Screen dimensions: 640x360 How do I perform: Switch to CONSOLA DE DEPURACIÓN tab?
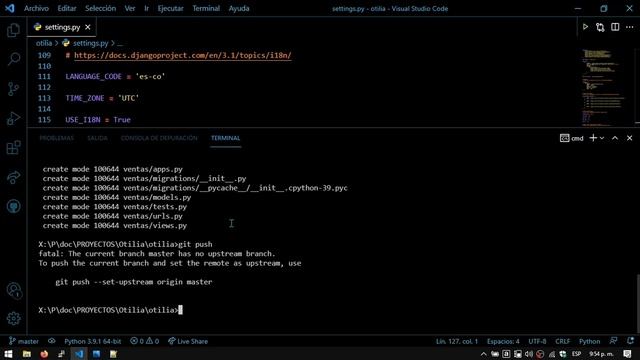pyautogui.click(x=159, y=138)
